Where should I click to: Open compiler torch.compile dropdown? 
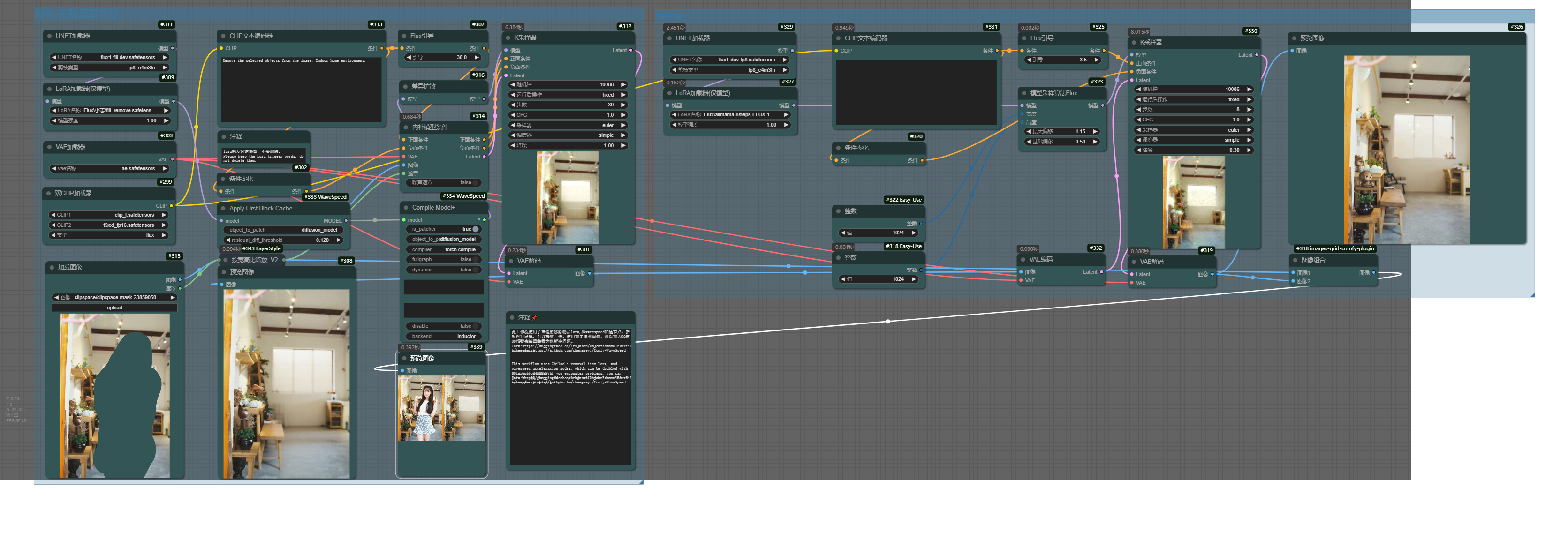click(443, 249)
